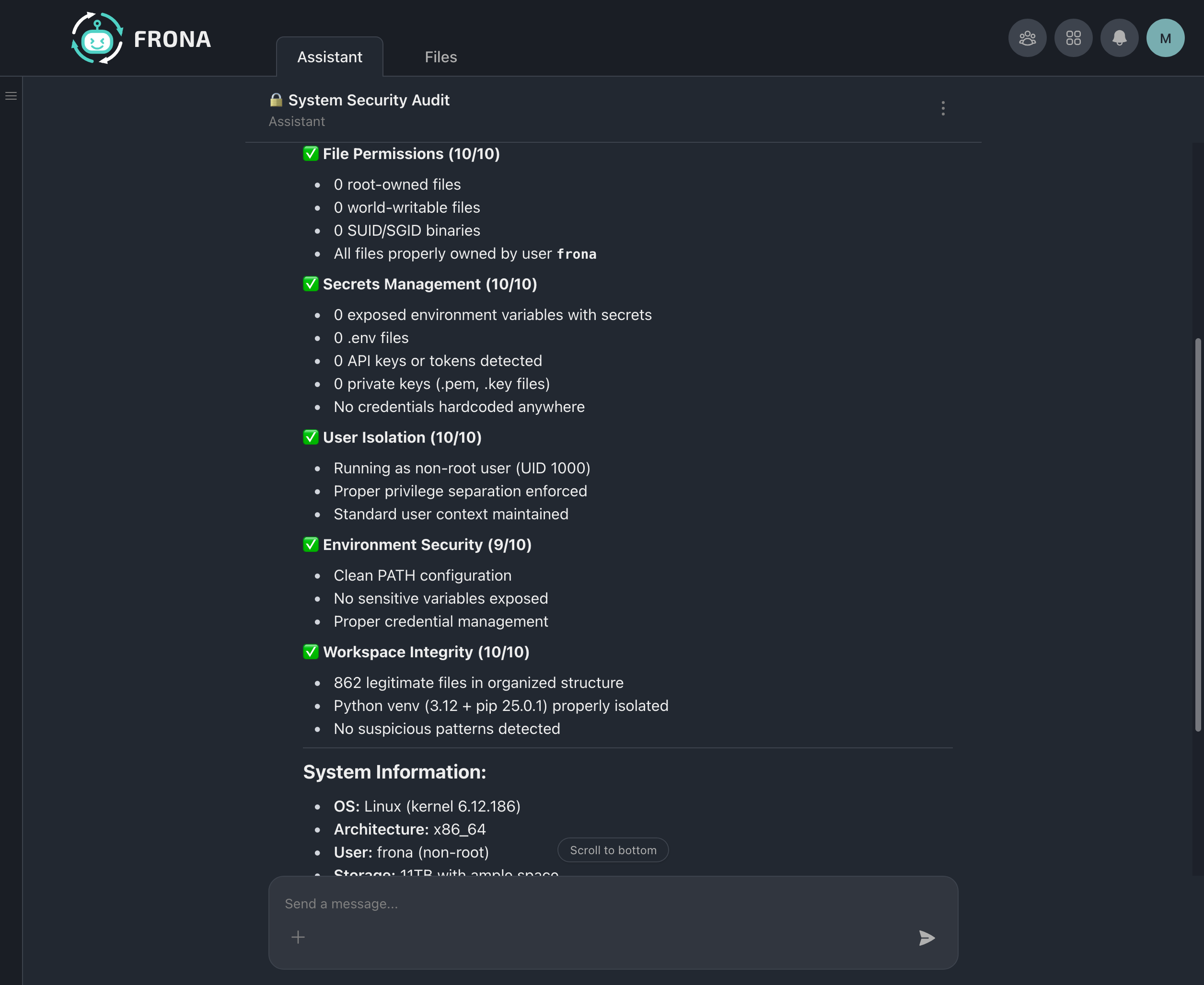Switch to the Assistant tab
Image resolution: width=1204 pixels, height=985 pixels.
click(329, 57)
